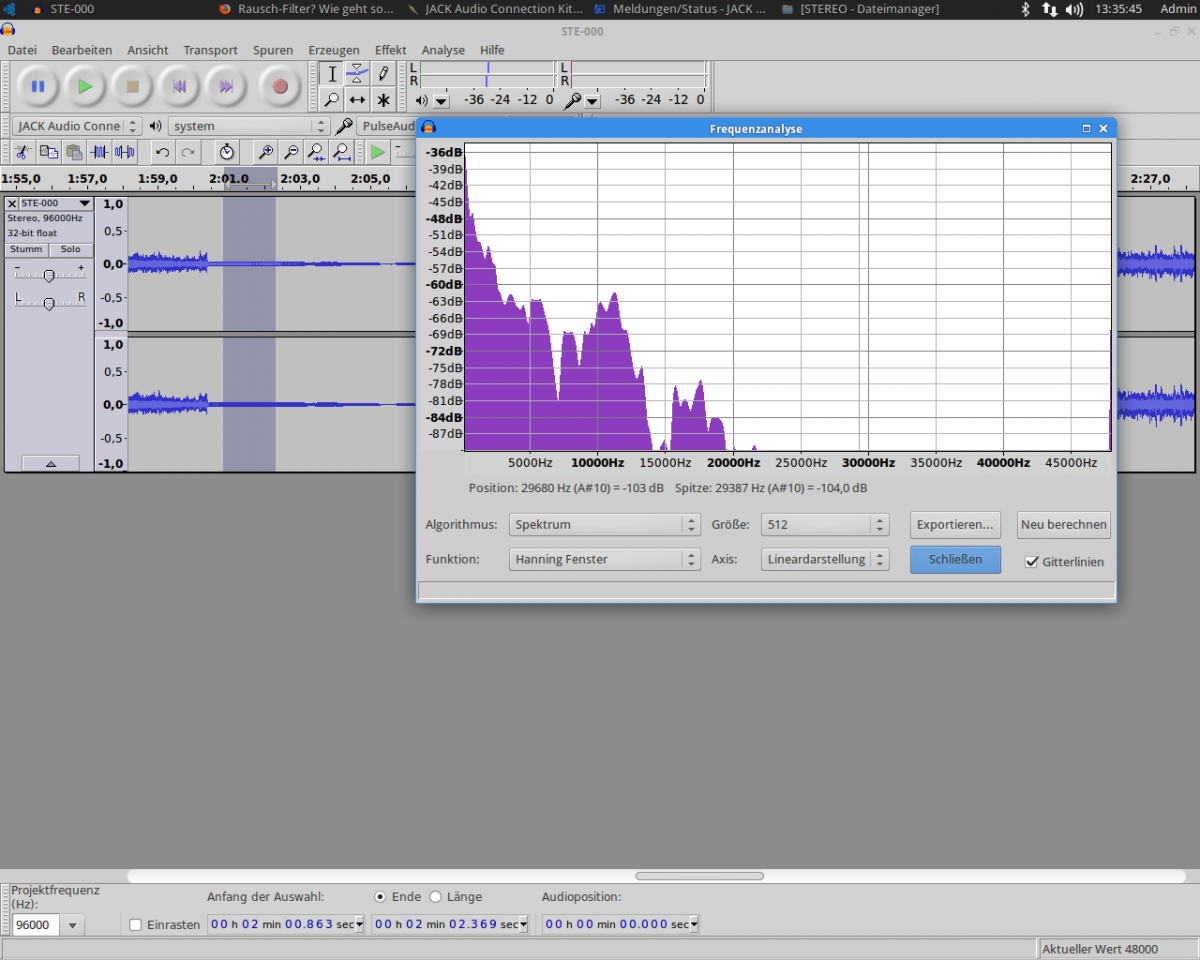Toggle the Gitterlinien checkbox
Screen dimensions: 1200x960
1032,562
